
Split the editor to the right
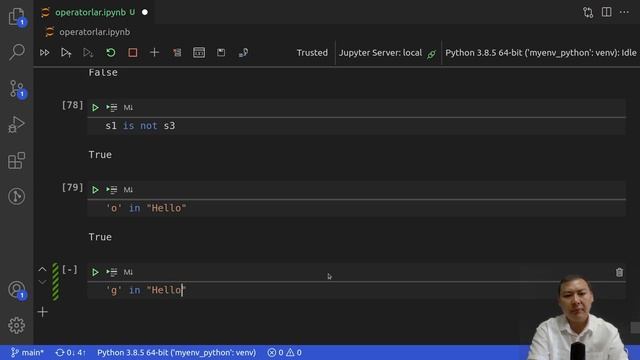coord(607,12)
